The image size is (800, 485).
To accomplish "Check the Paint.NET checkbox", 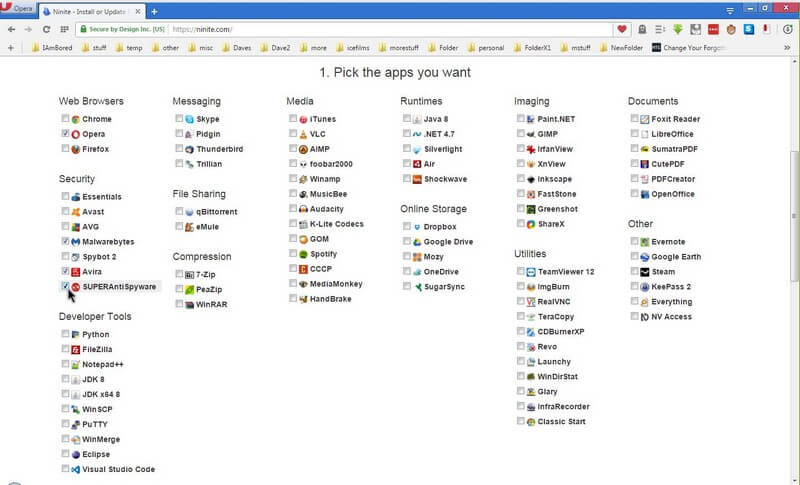I will click(x=520, y=118).
